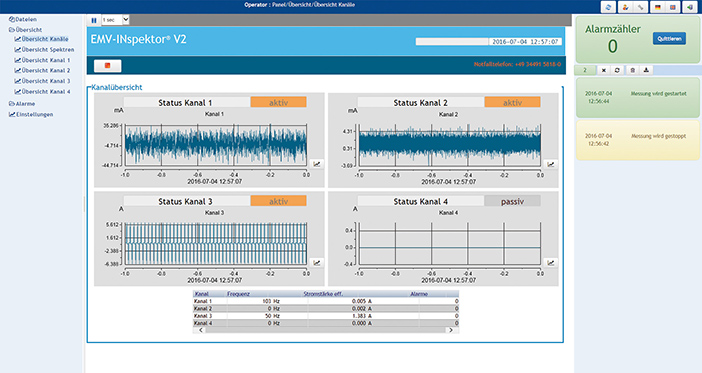Viewport: 702px width, 373px height.
Task: Open Übersicht Kanal 1 in the sidebar
Action: coord(43,60)
